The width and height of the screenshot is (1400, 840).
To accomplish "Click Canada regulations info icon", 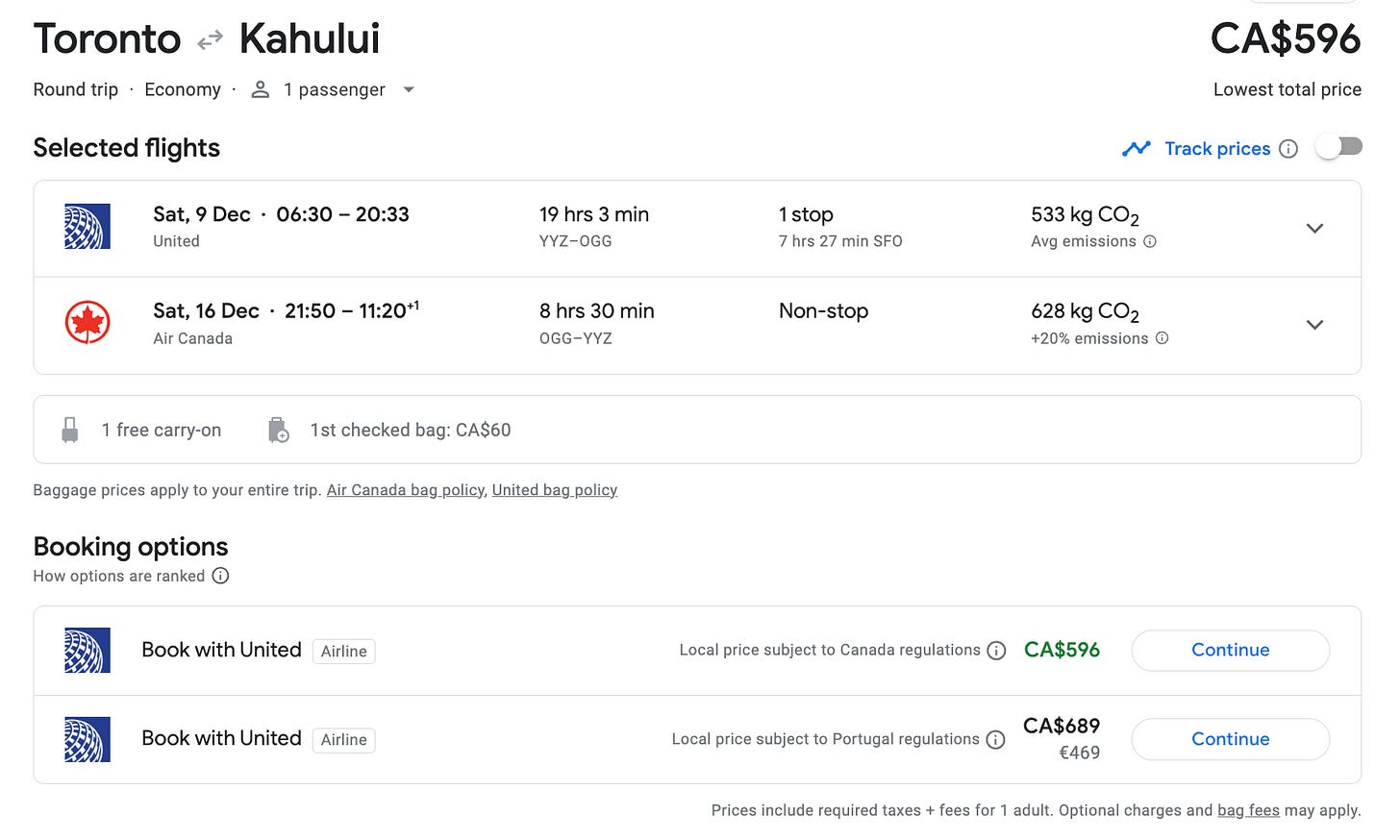I will [997, 651].
